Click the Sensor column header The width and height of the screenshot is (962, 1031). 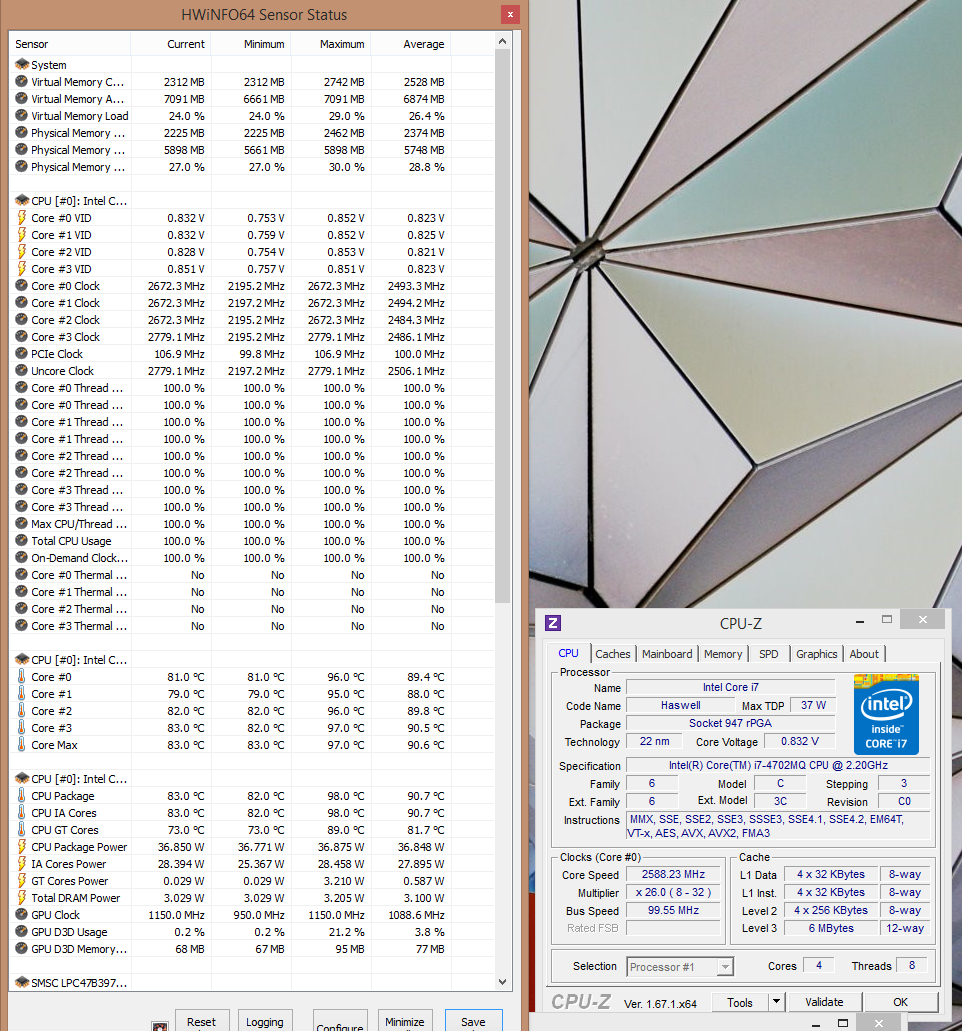coord(70,44)
